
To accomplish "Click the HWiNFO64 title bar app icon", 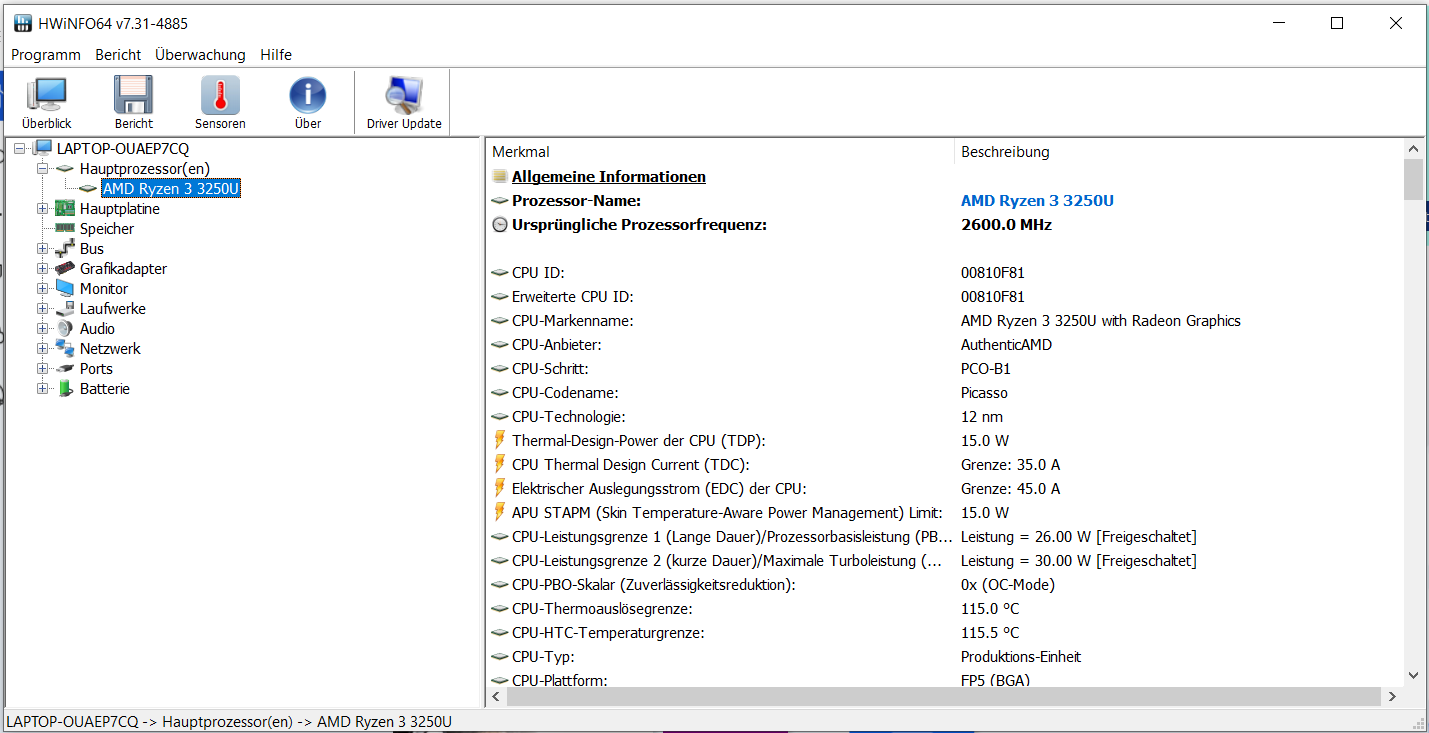I will 22,23.
